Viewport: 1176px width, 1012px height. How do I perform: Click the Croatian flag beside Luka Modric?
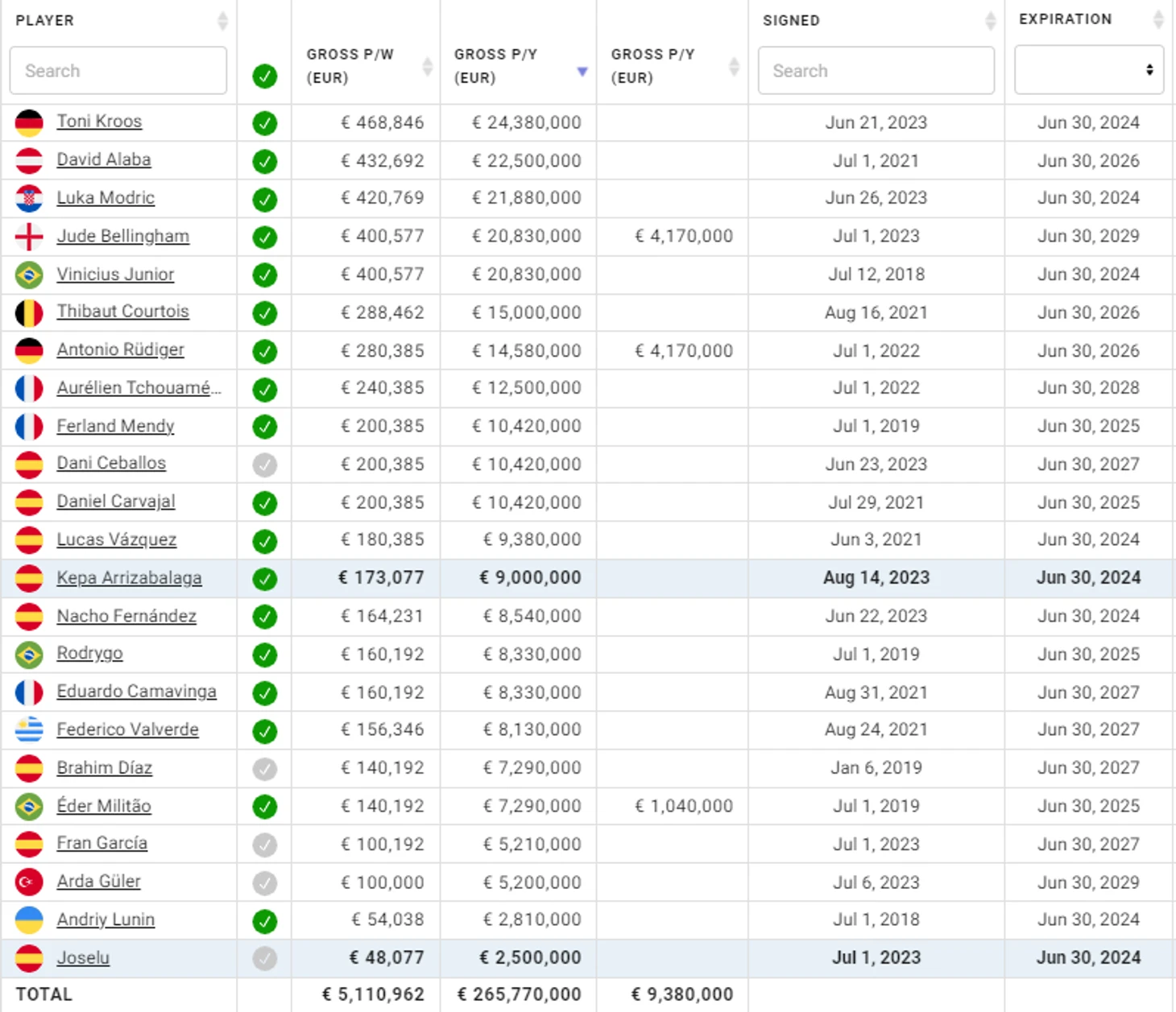pos(29,198)
